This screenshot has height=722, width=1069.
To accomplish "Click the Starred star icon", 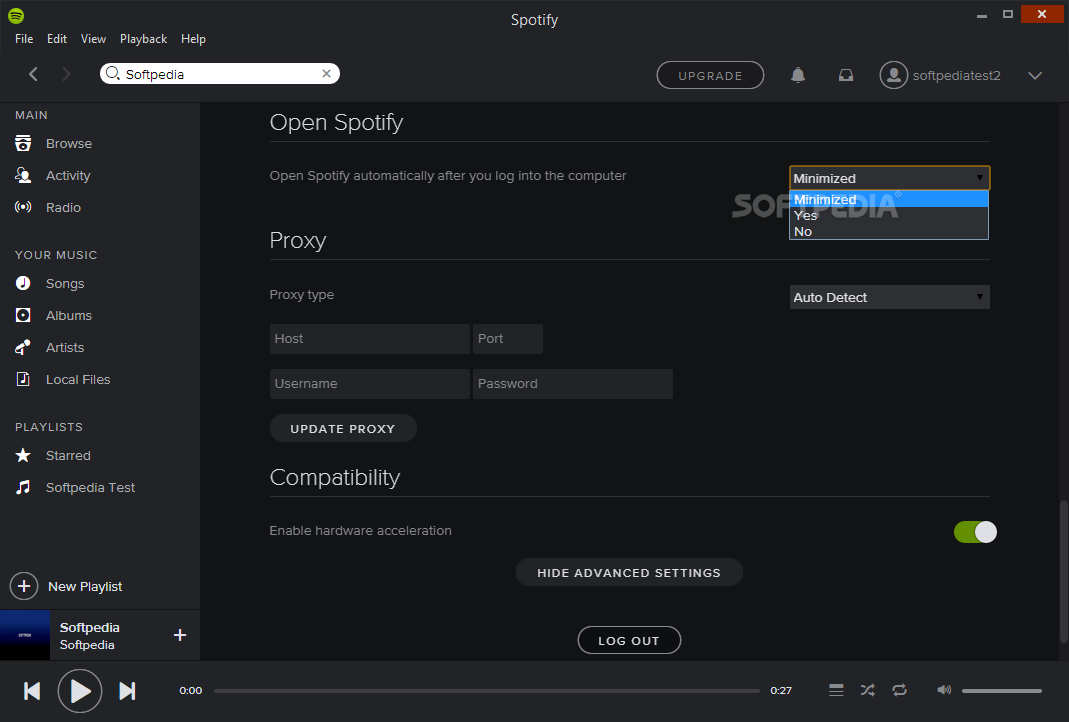I will pos(23,455).
